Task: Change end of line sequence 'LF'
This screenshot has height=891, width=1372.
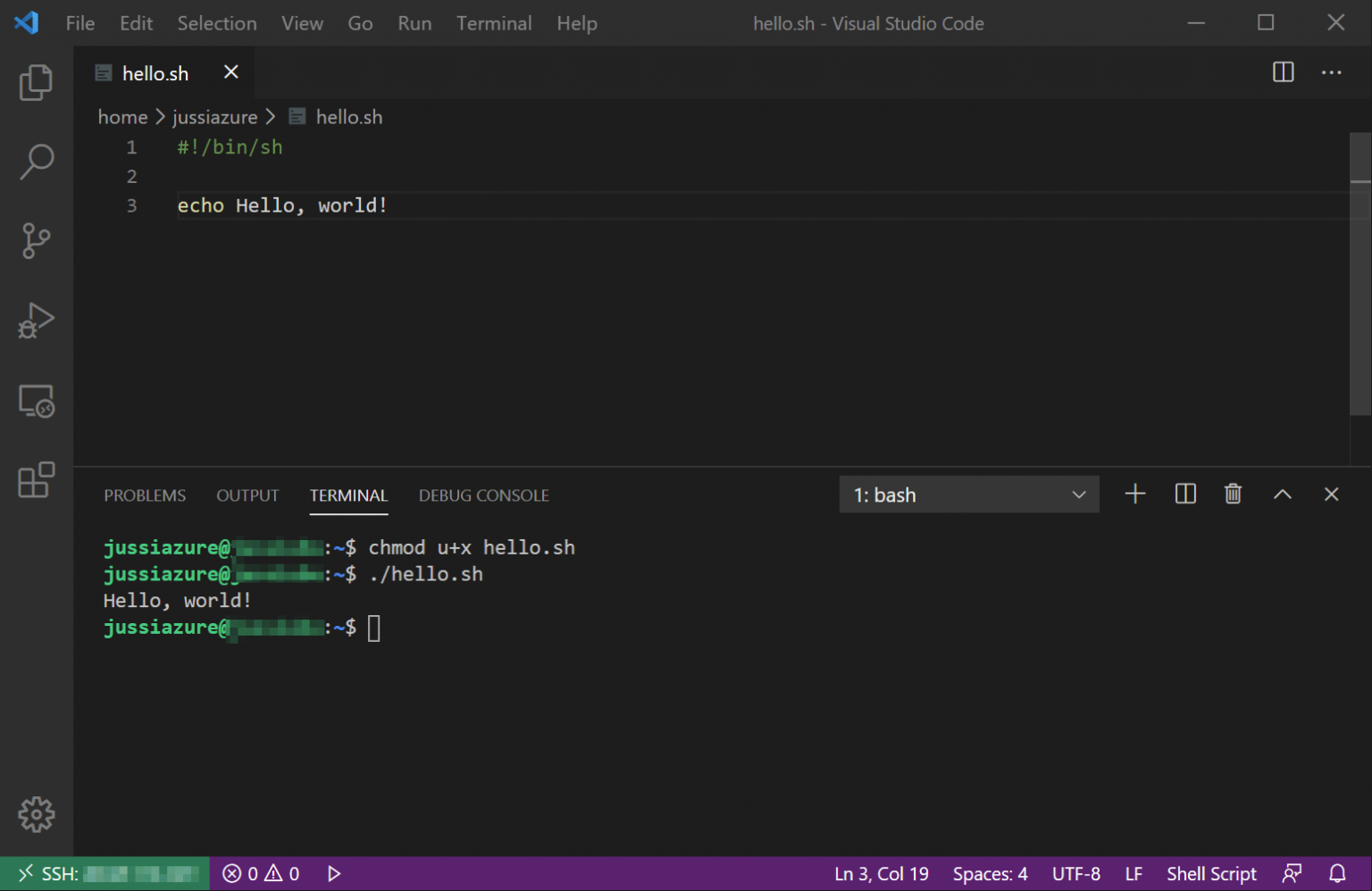Action: [x=1134, y=874]
